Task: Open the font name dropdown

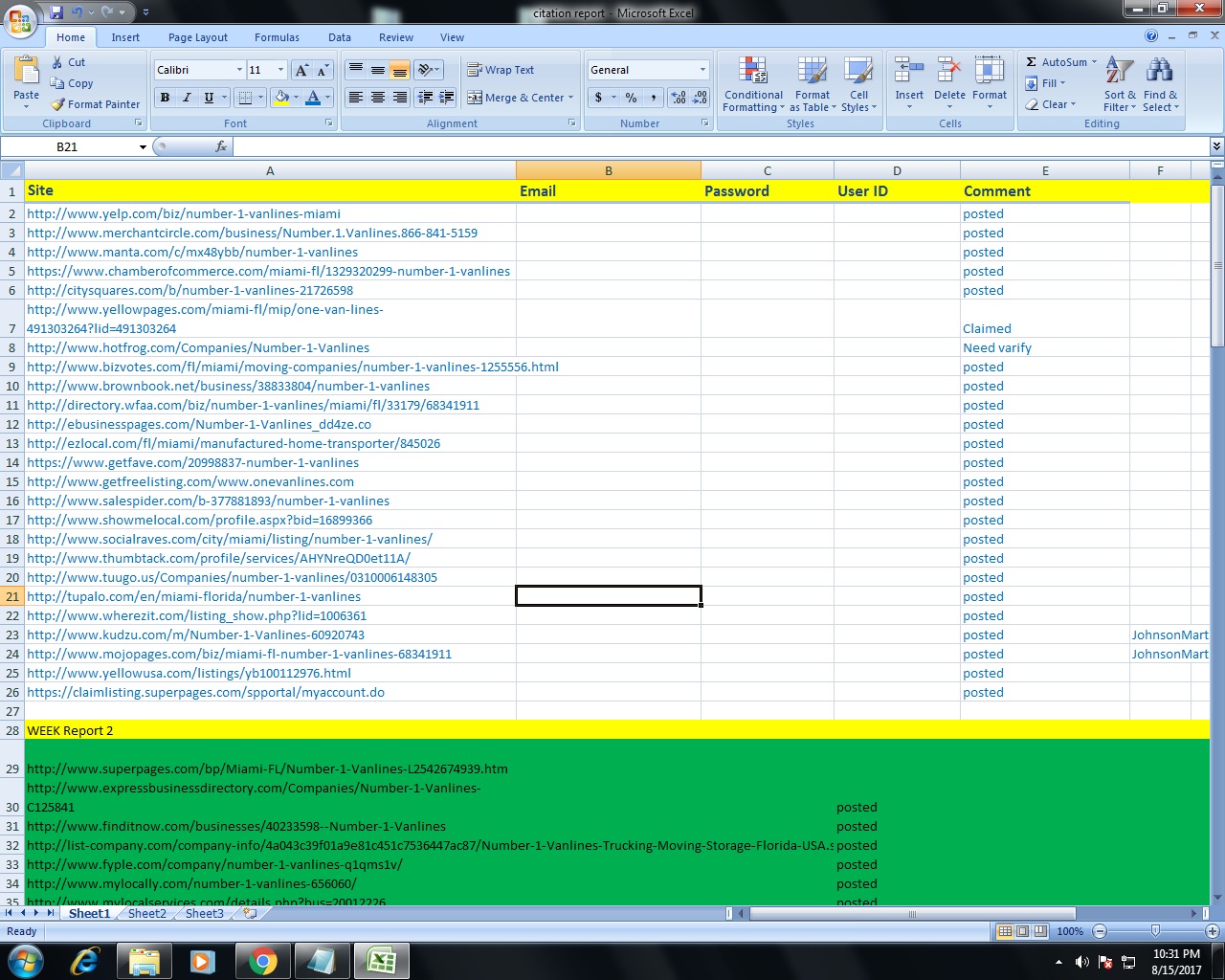Action: (x=239, y=69)
